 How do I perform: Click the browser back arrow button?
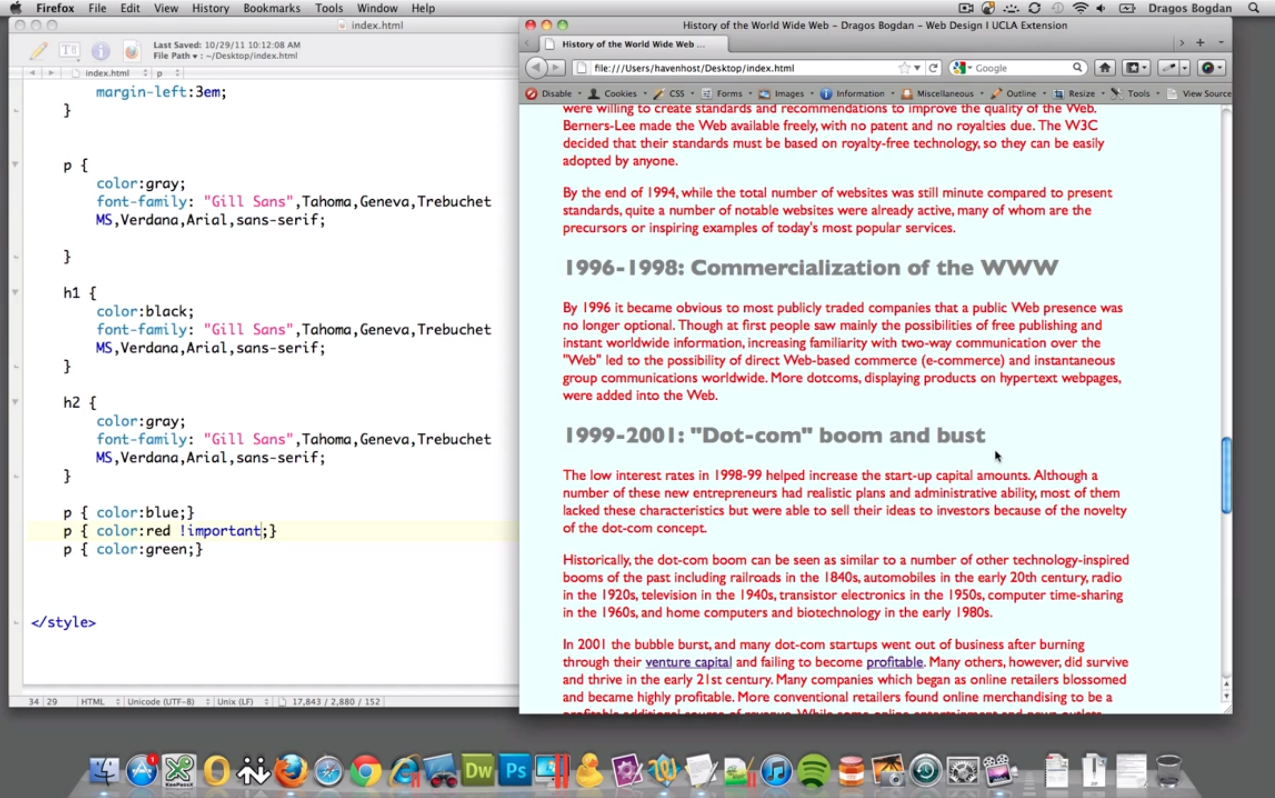coord(536,68)
